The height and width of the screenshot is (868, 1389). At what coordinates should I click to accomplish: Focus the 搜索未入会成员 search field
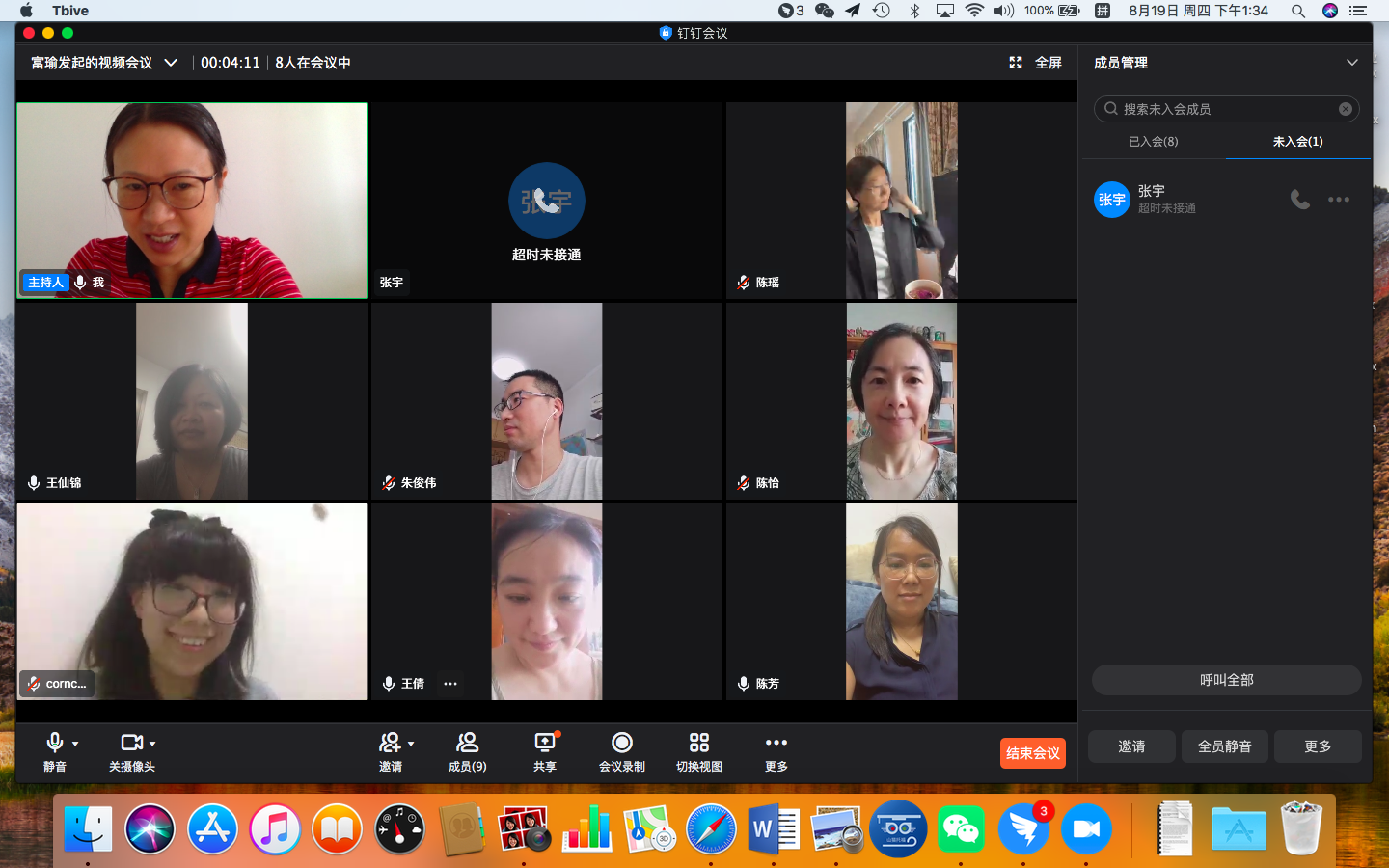click(x=1226, y=109)
